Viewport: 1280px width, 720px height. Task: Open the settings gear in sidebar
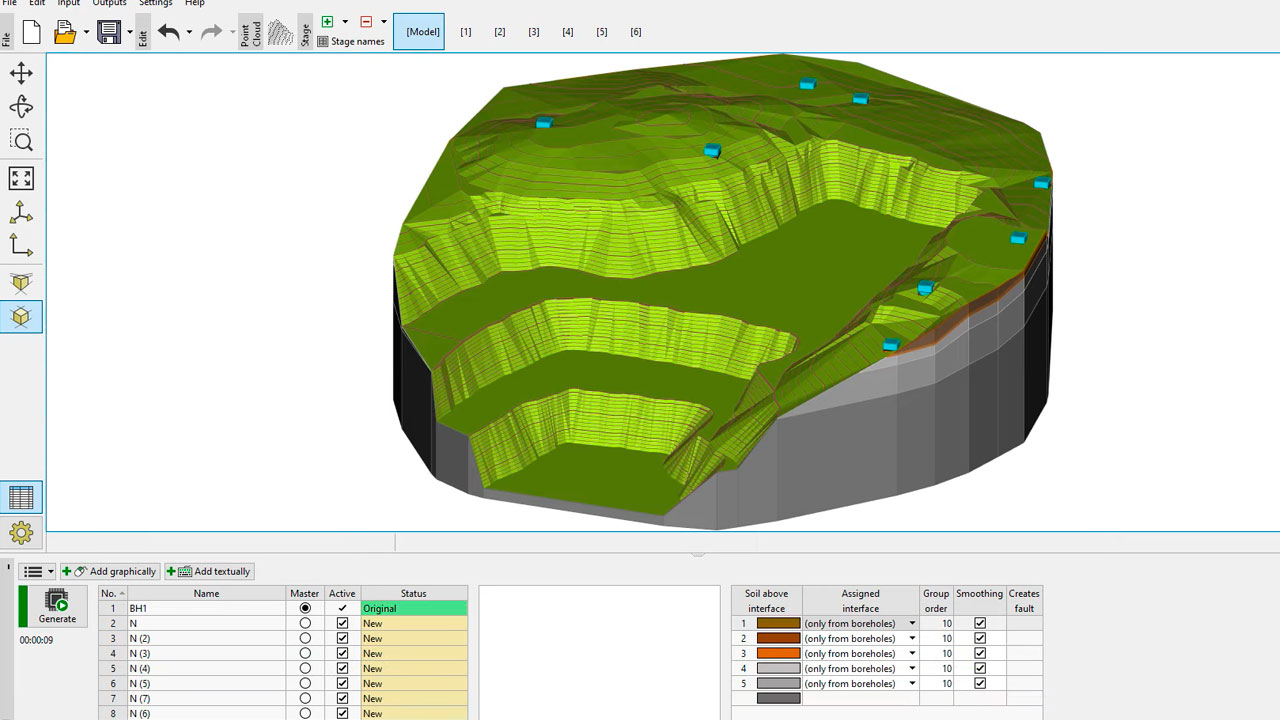click(x=21, y=532)
